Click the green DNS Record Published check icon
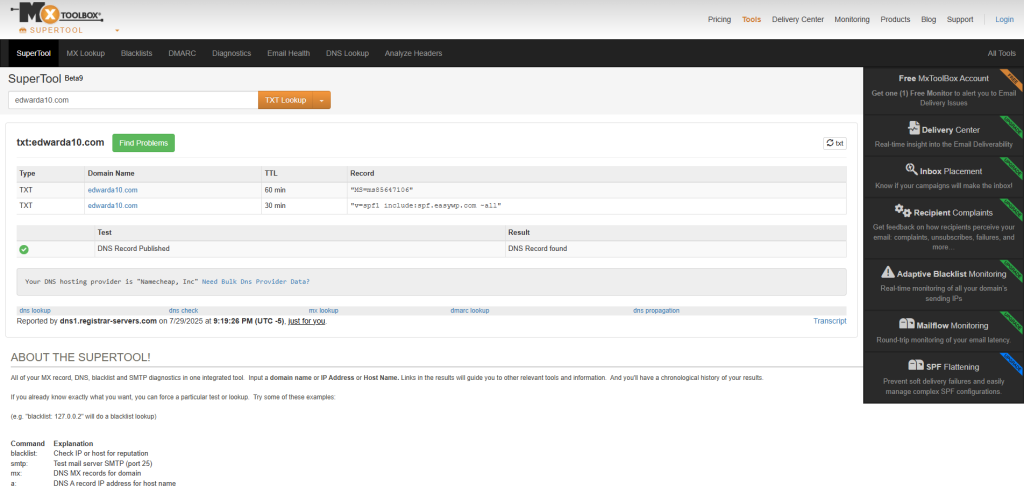 click(24, 250)
